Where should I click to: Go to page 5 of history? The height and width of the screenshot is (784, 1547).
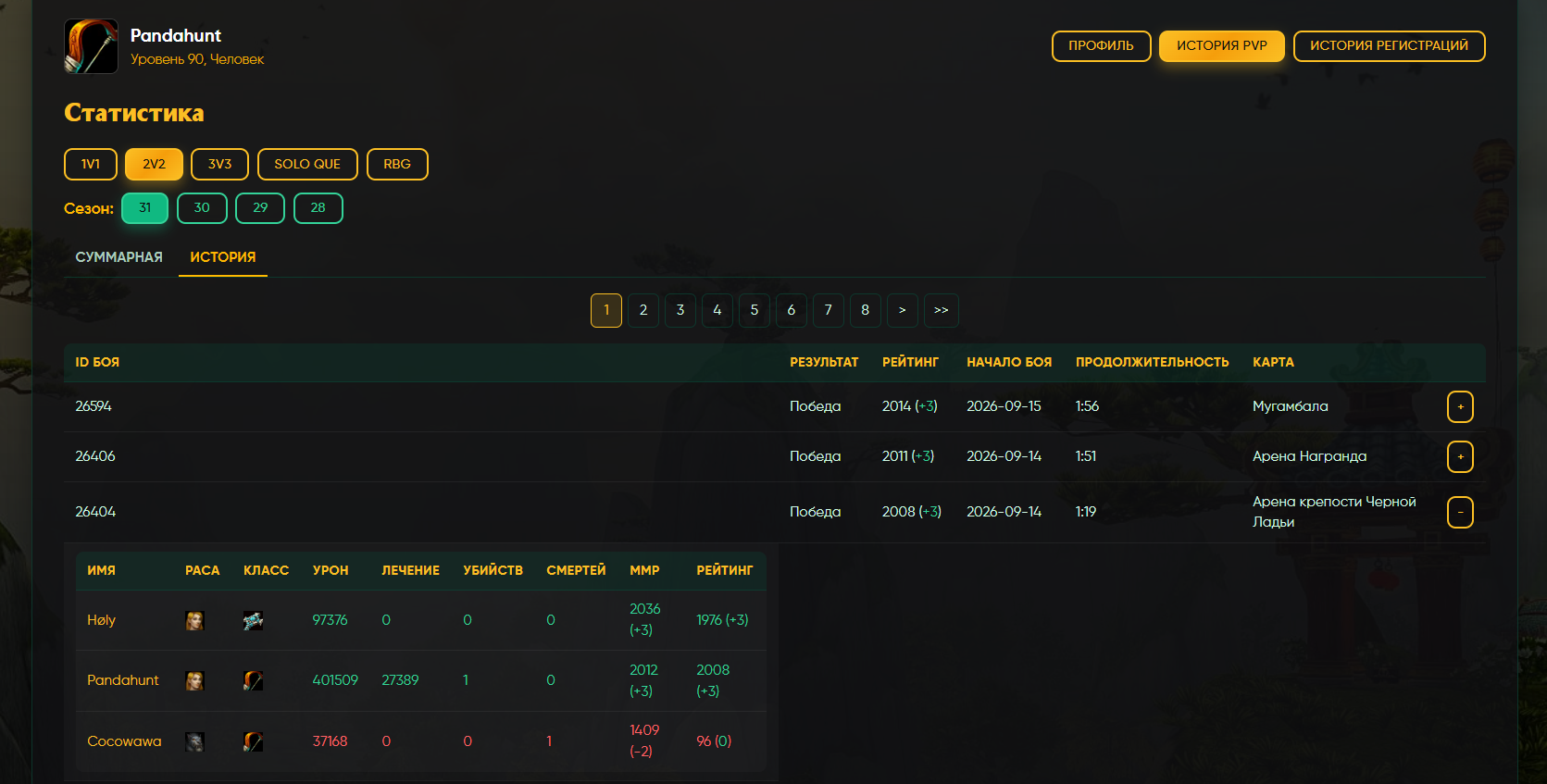755,310
